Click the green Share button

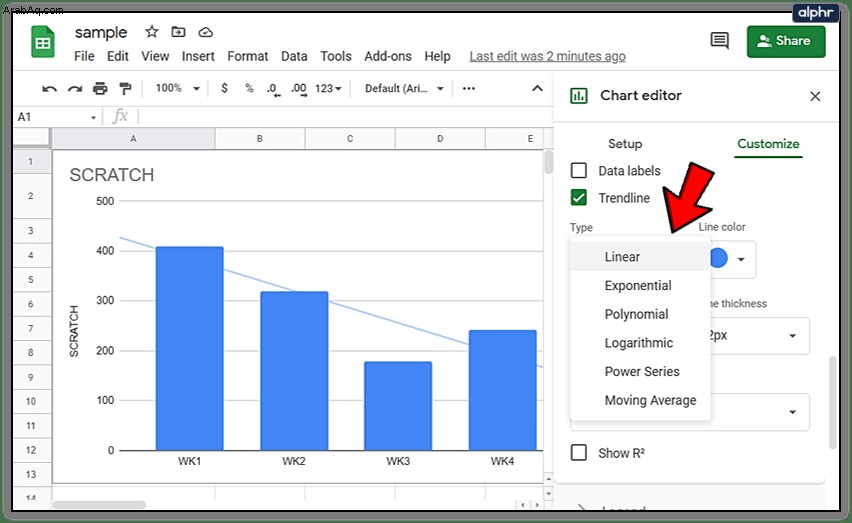click(x=786, y=41)
